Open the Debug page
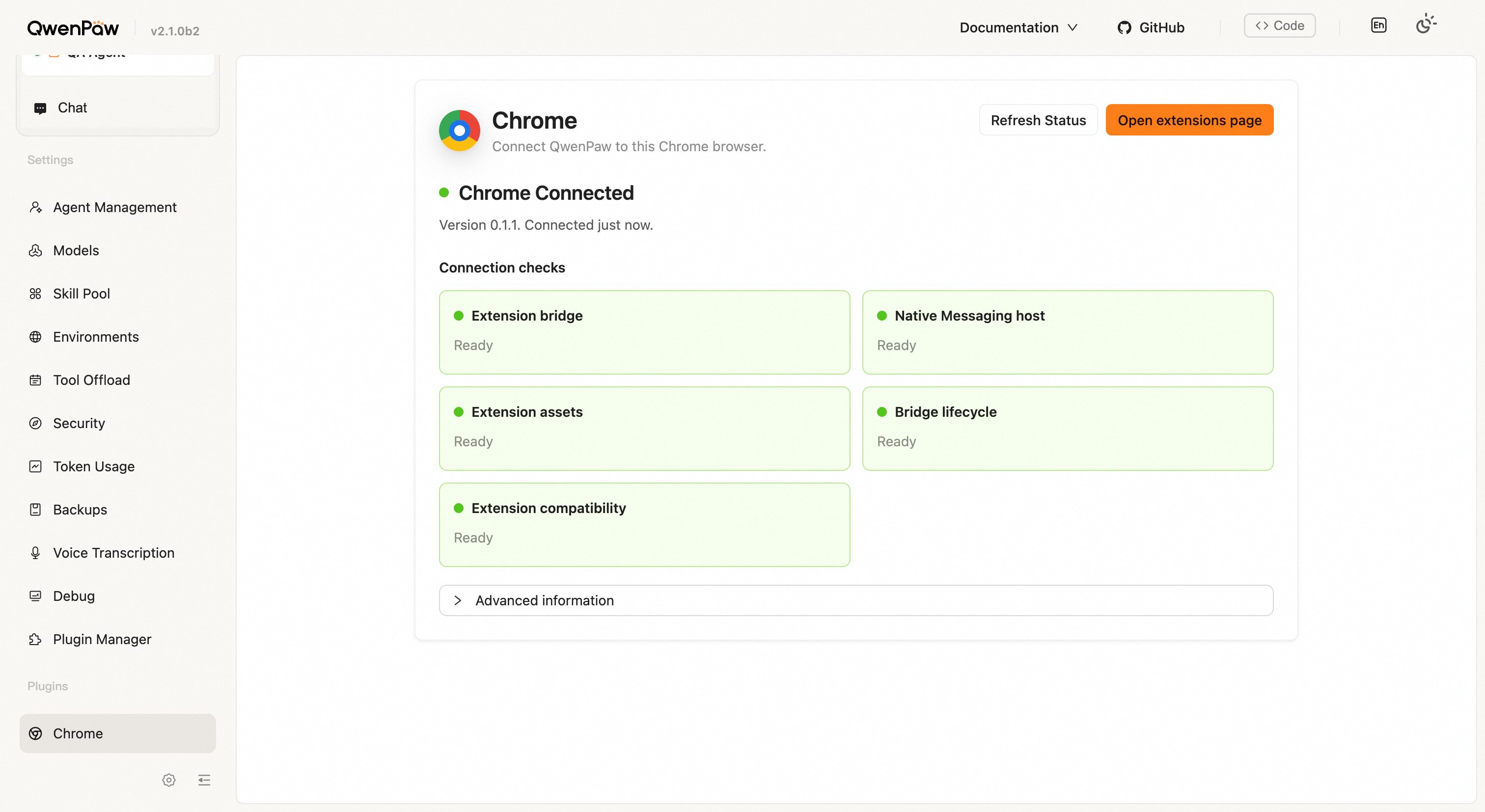Image resolution: width=1485 pixels, height=812 pixels. [117, 596]
